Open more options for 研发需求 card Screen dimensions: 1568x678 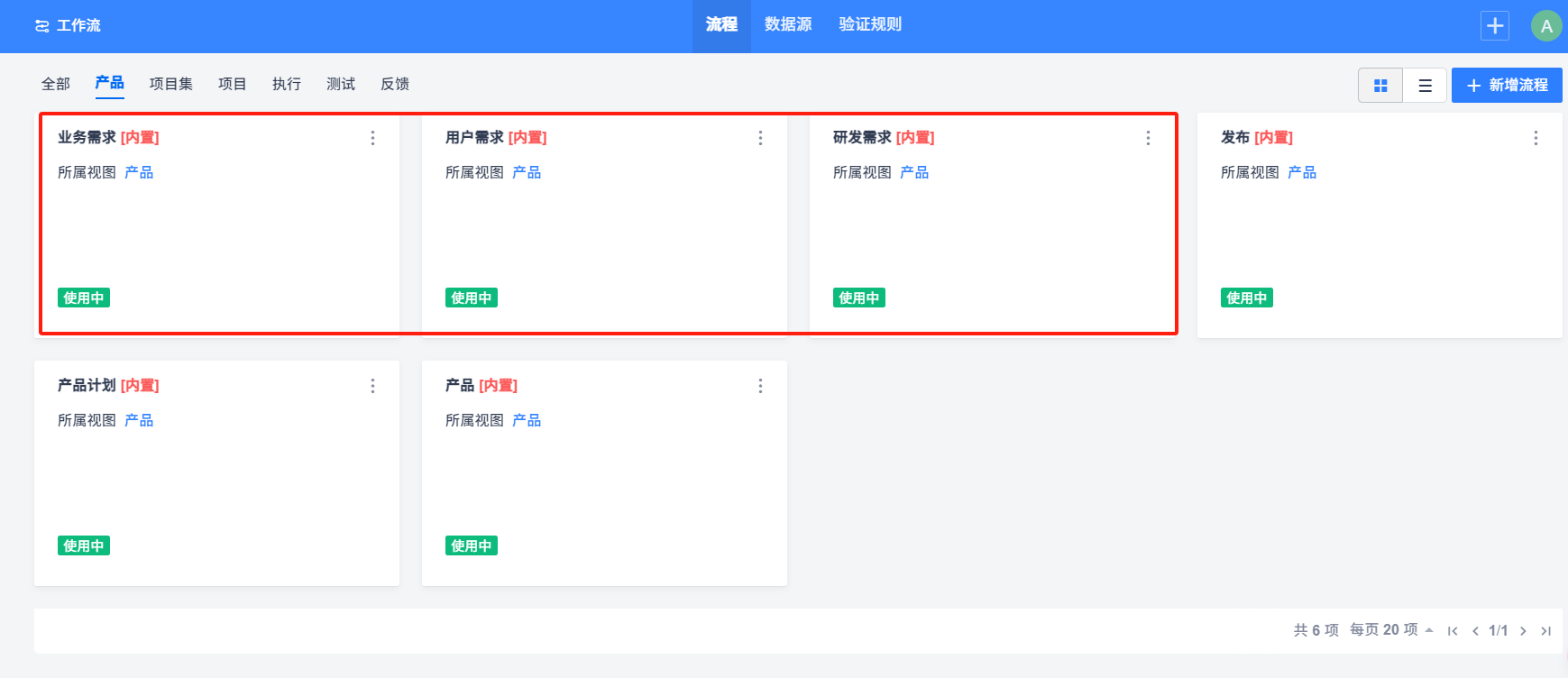point(1148,138)
